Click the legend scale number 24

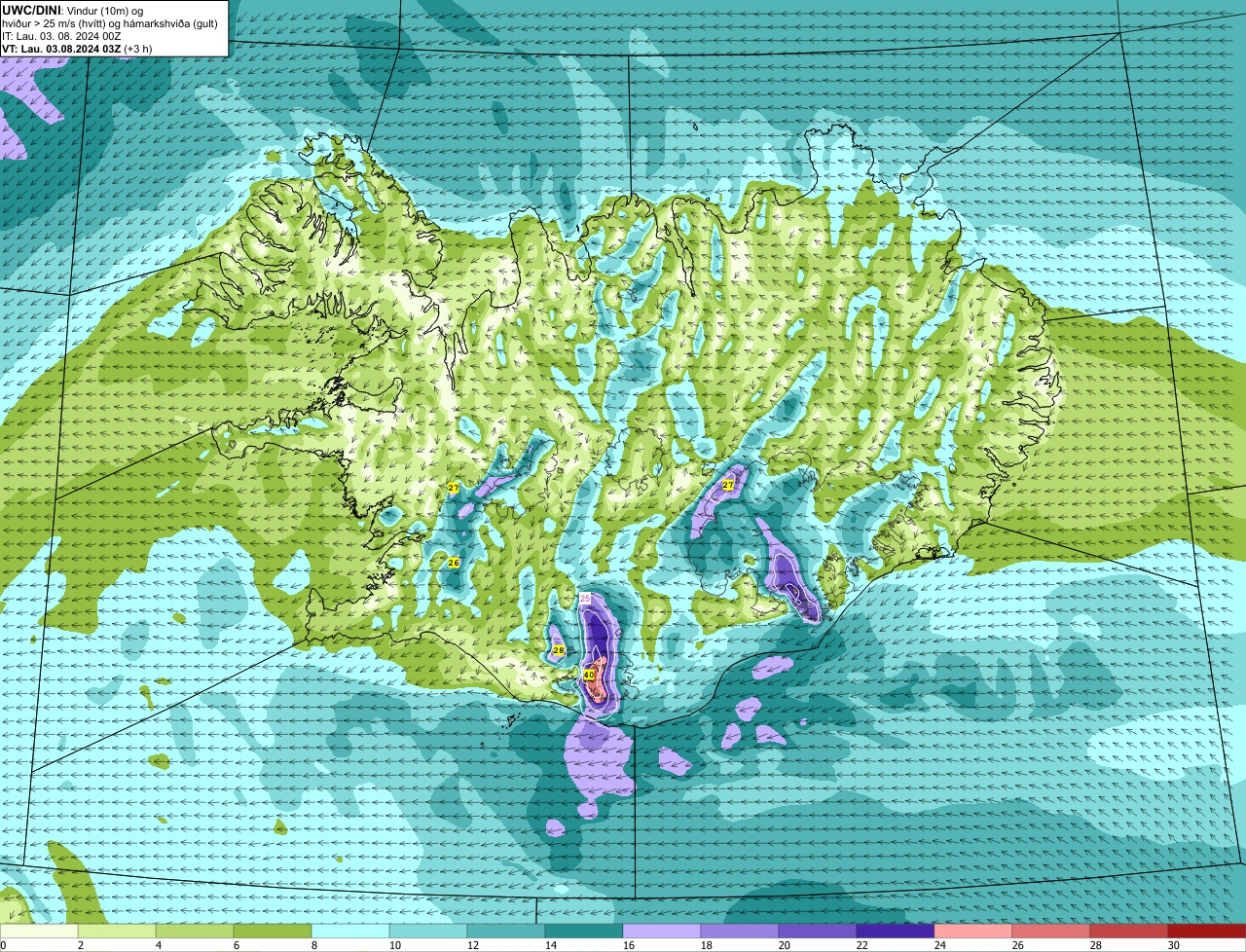click(939, 945)
